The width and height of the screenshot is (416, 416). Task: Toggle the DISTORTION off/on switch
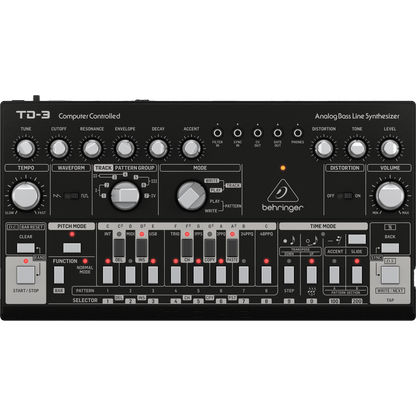[x=344, y=196]
